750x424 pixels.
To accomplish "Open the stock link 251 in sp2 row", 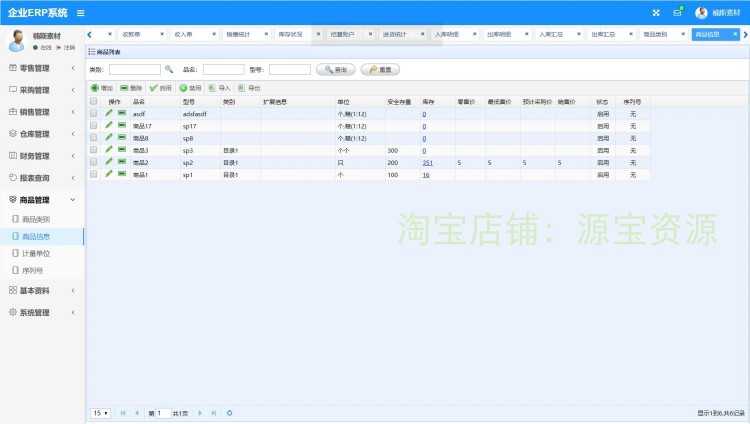I will click(427, 163).
